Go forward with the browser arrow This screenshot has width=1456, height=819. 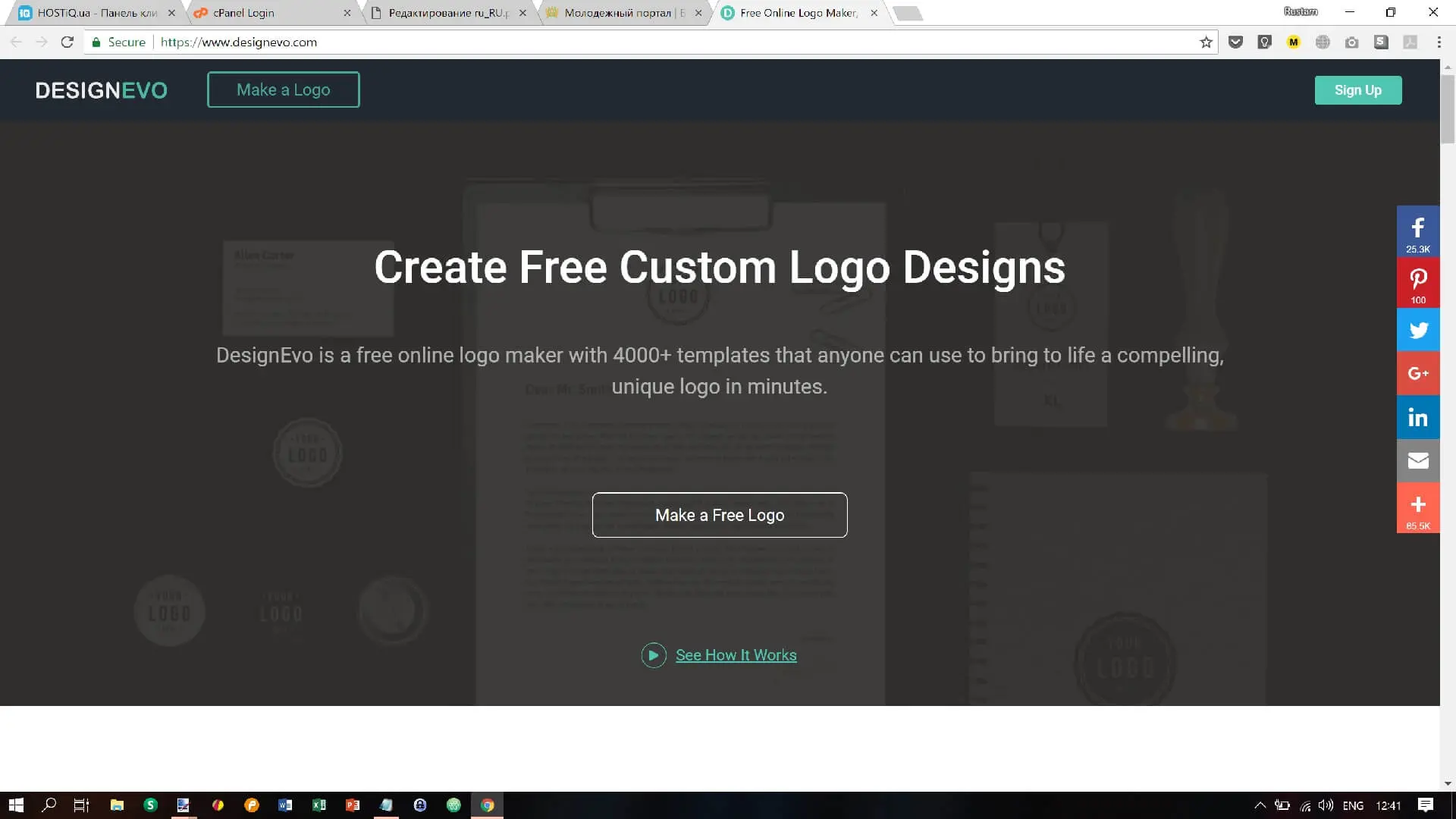coord(42,42)
